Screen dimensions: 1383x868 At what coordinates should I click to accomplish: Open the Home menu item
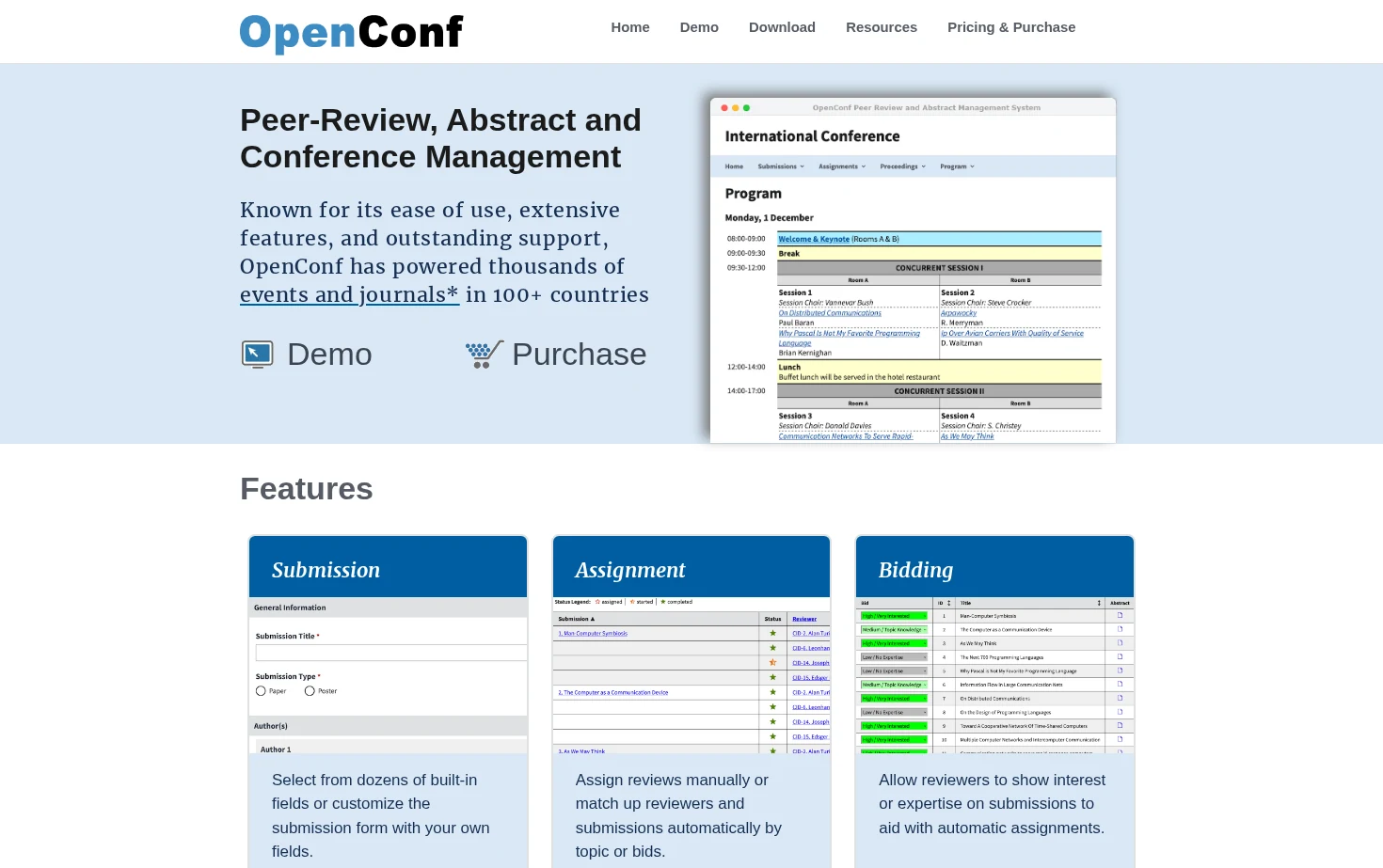pos(630,27)
